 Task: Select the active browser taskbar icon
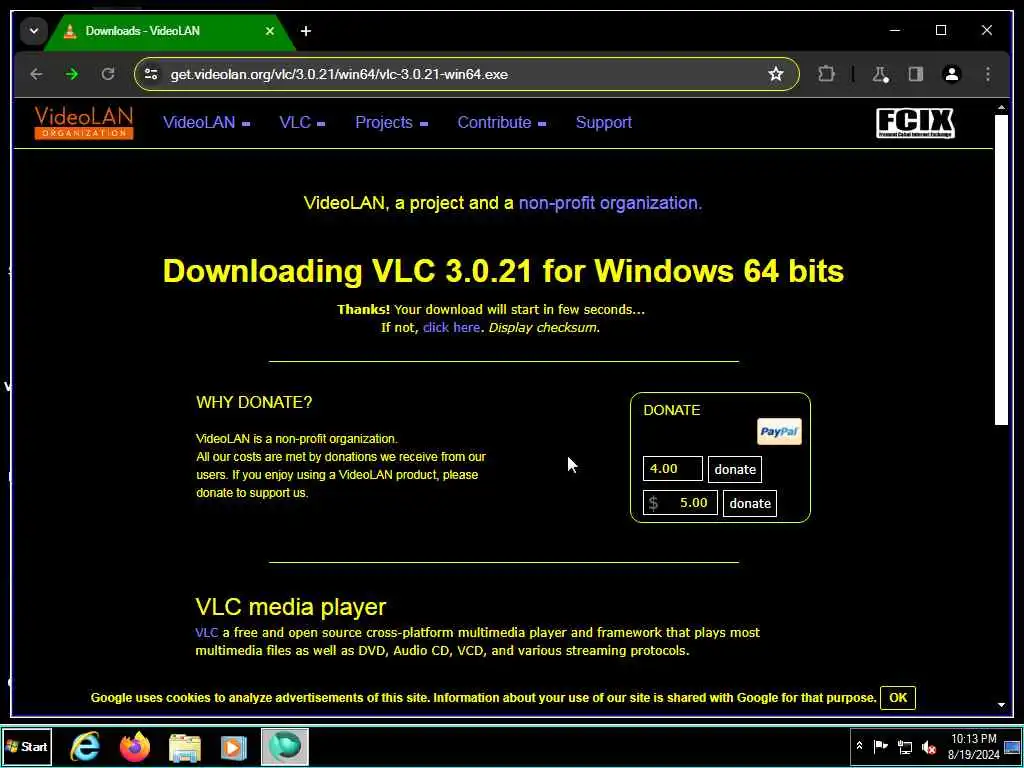285,746
